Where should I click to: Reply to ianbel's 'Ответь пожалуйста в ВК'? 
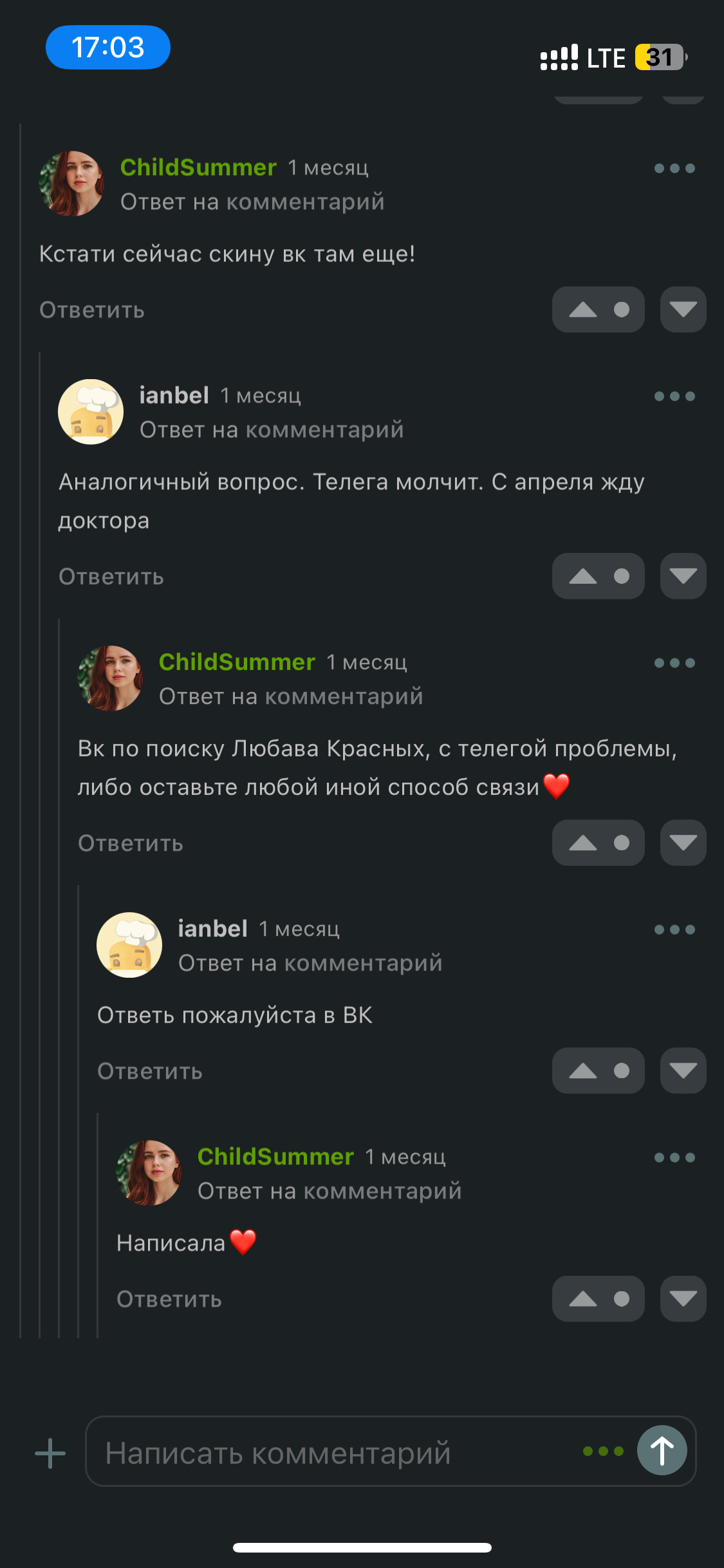tap(150, 1071)
